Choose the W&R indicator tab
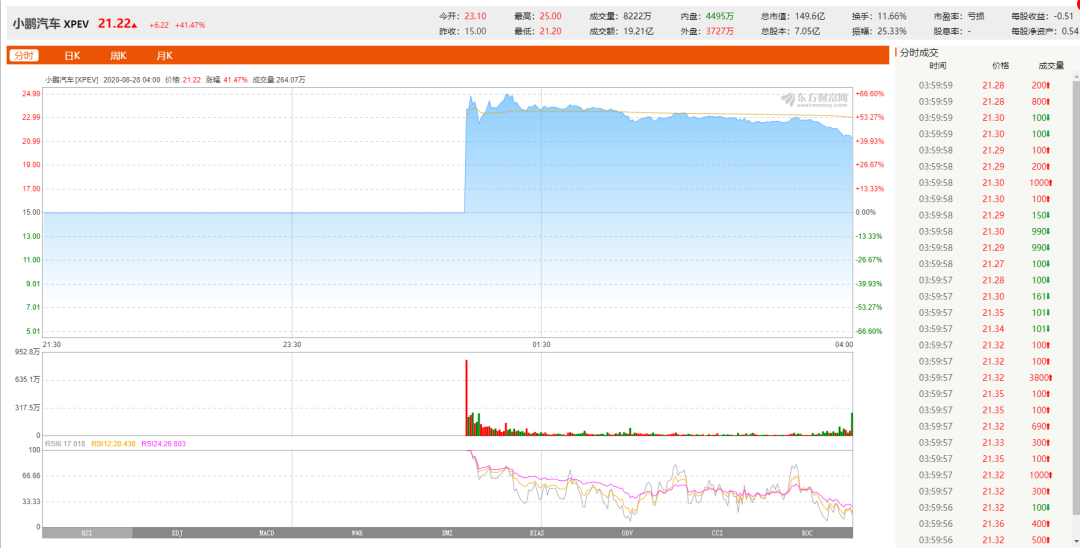Screen dimensions: 1080x548 [x=357, y=533]
